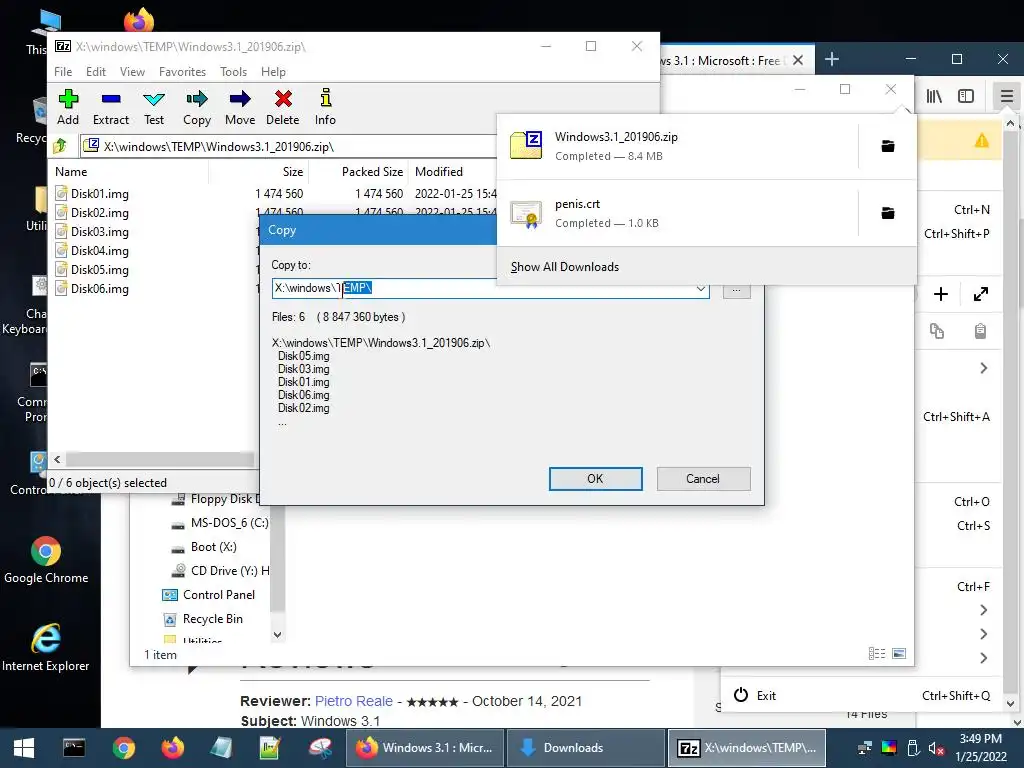
Task: Click the up-folder icon beside address bar
Action: 60,146
